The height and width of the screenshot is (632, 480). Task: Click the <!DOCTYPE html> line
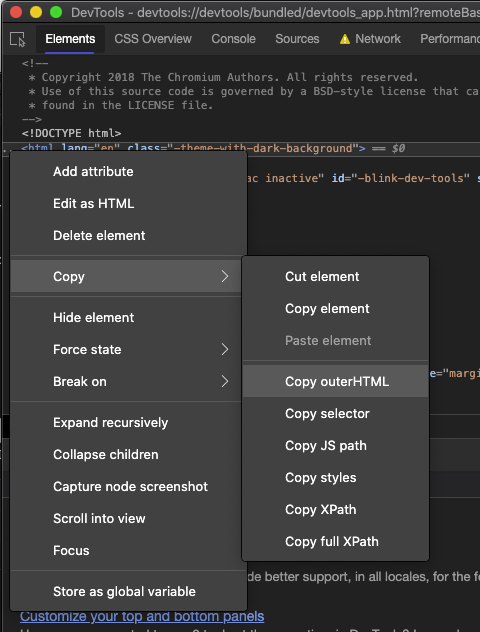click(x=71, y=133)
